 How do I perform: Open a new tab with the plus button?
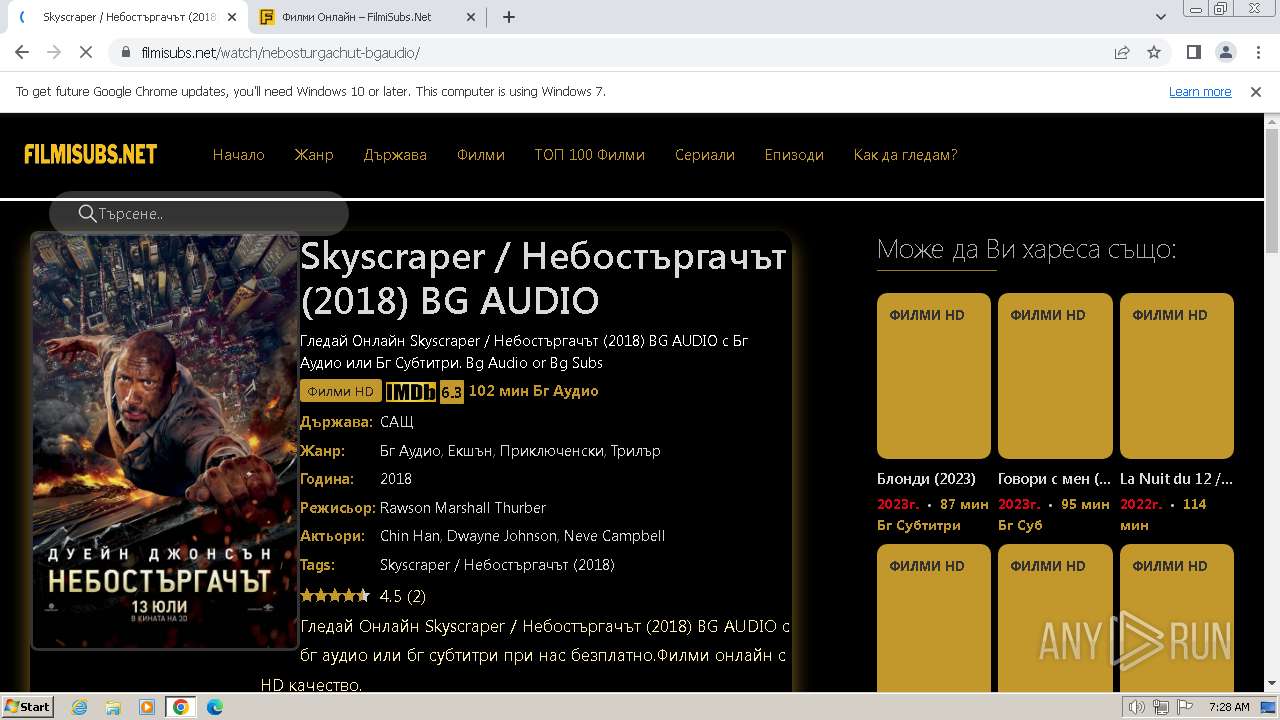(509, 17)
